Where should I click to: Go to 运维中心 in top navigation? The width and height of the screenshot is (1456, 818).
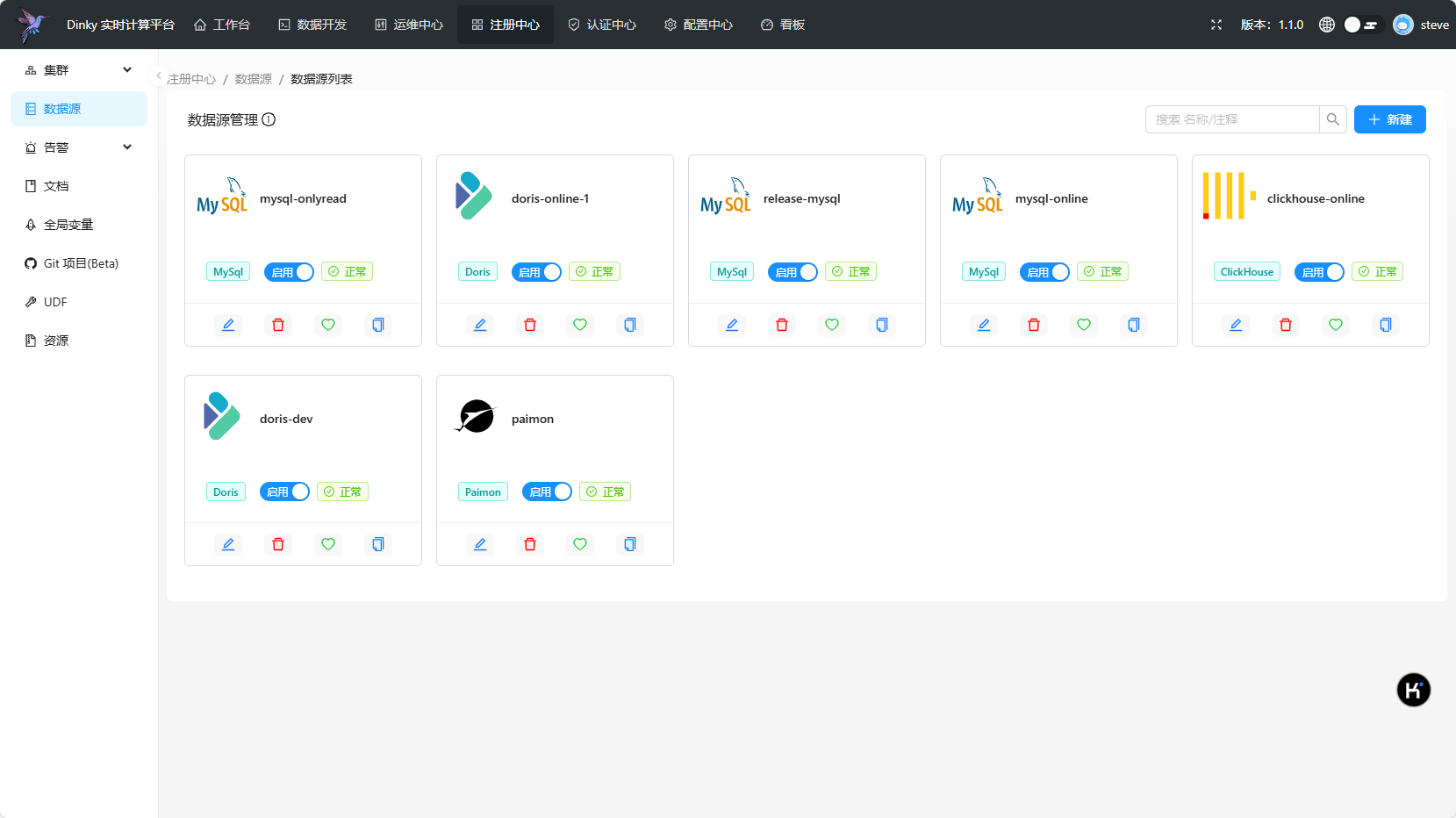(x=409, y=25)
